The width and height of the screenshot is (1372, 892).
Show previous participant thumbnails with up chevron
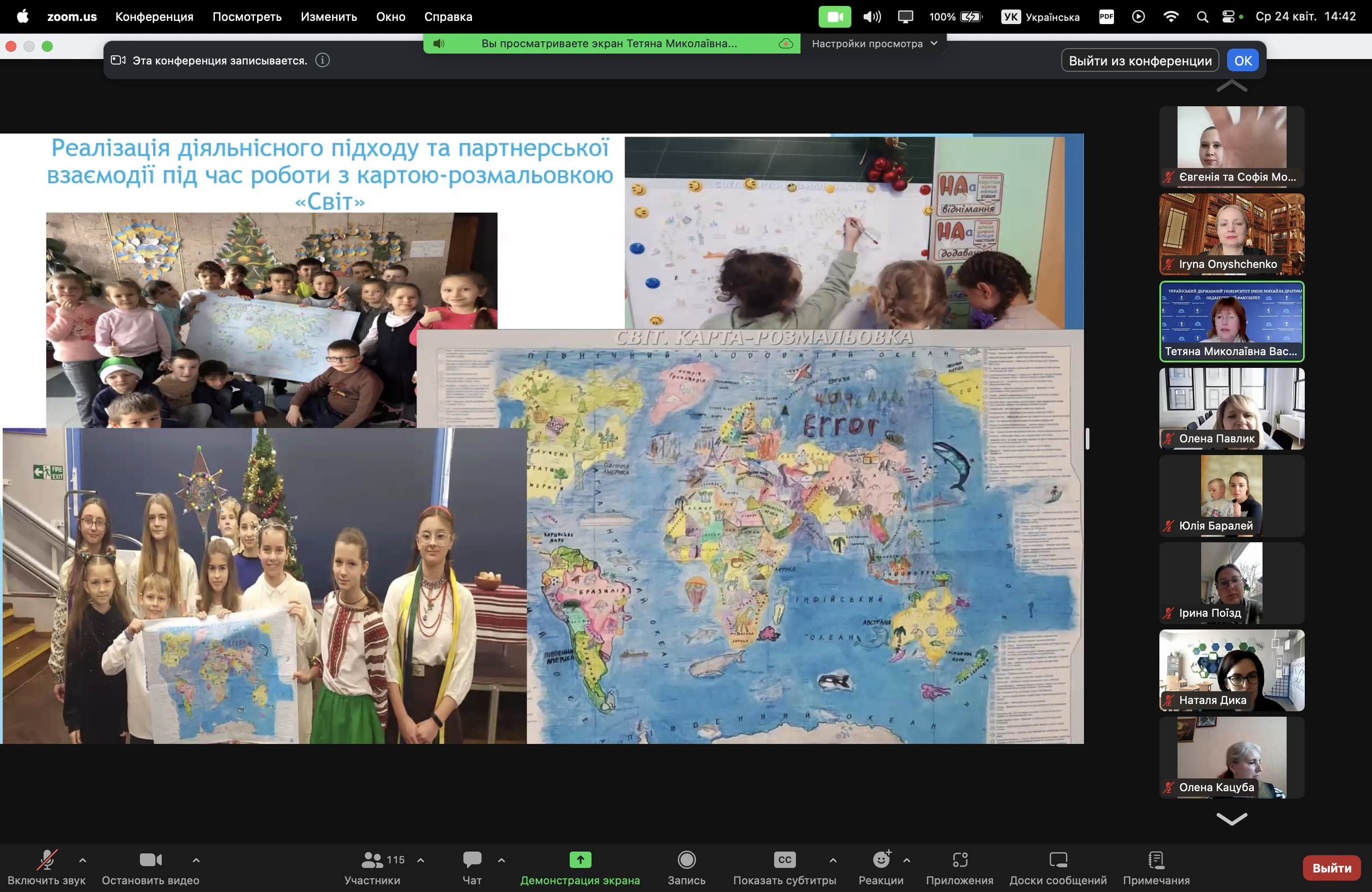pyautogui.click(x=1232, y=86)
